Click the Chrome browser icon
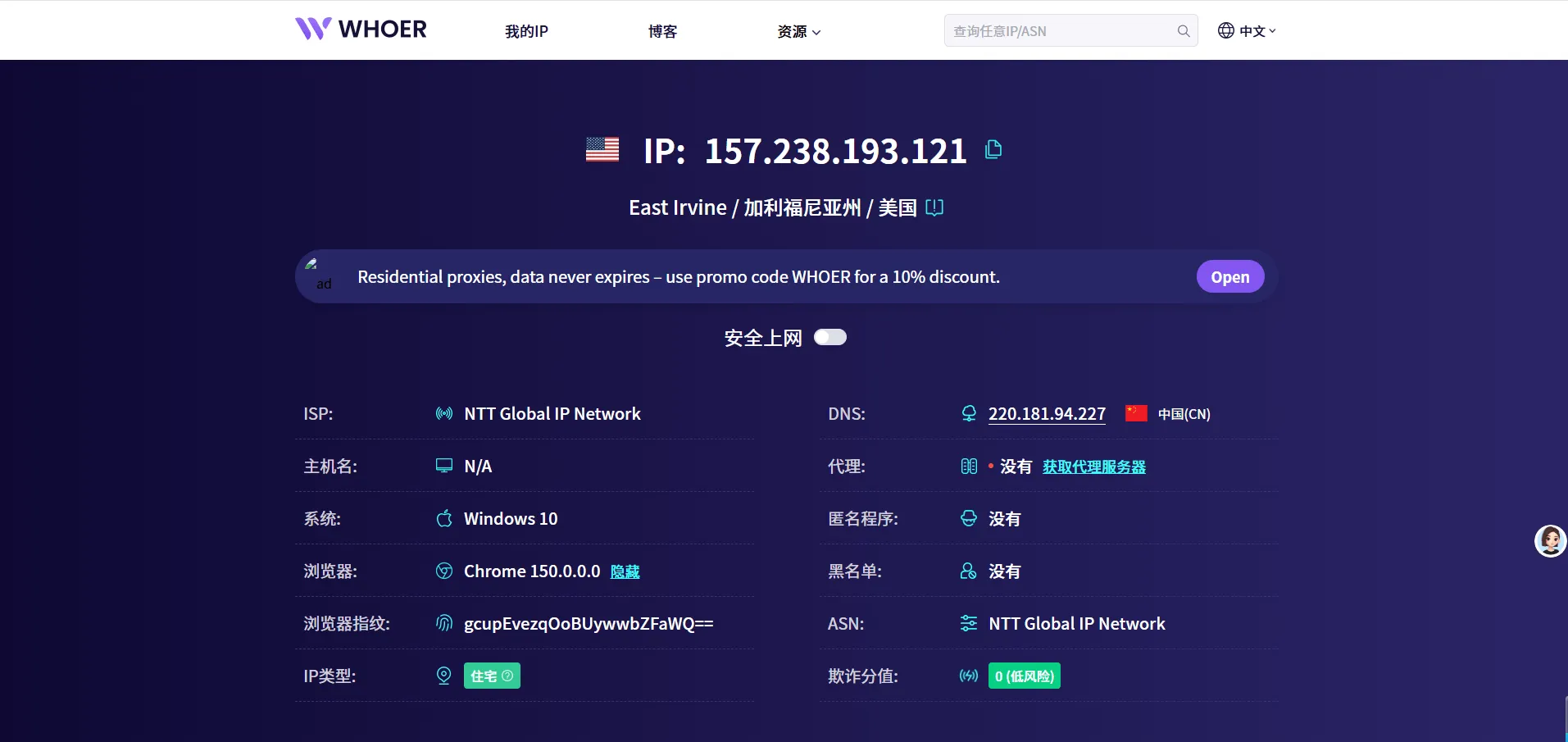Viewport: 1568px width, 742px height. click(444, 571)
